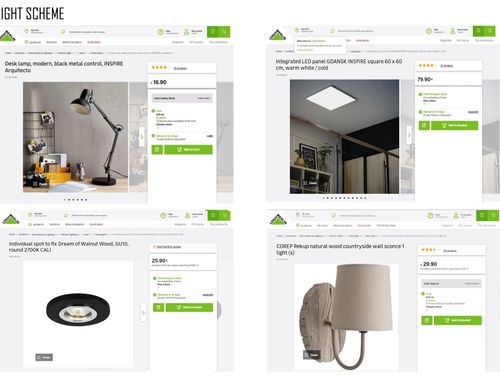Add the LED panel GDANSK to basket

coord(455,125)
